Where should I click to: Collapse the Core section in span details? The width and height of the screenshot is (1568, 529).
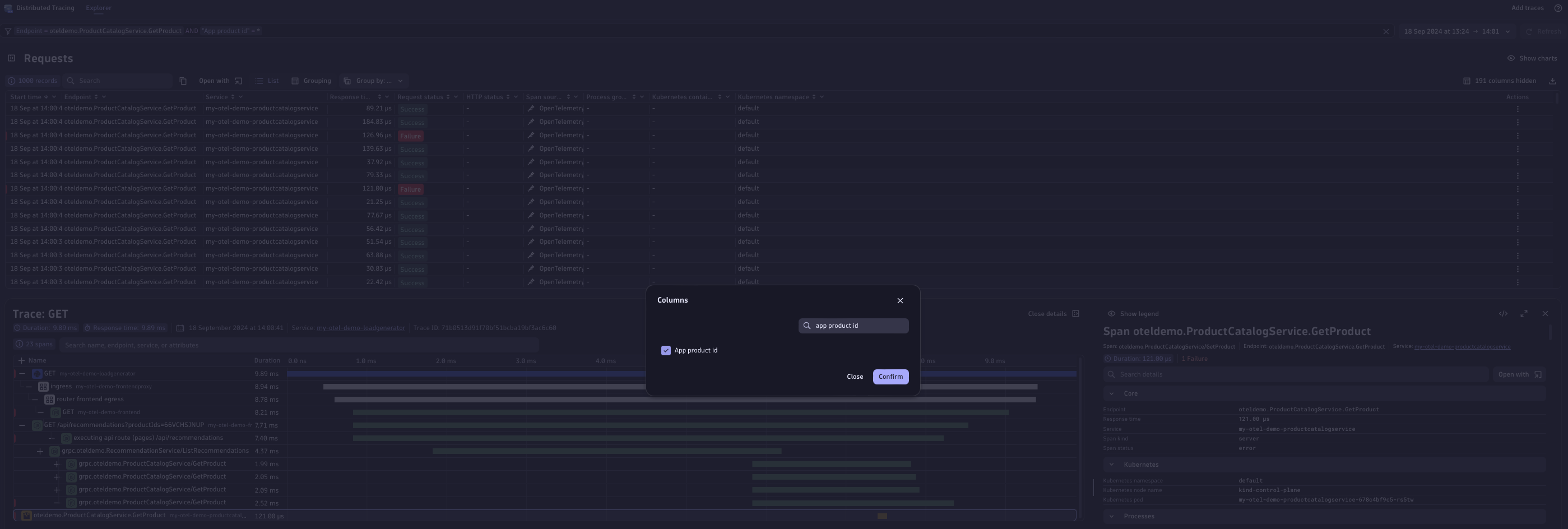(1113, 393)
